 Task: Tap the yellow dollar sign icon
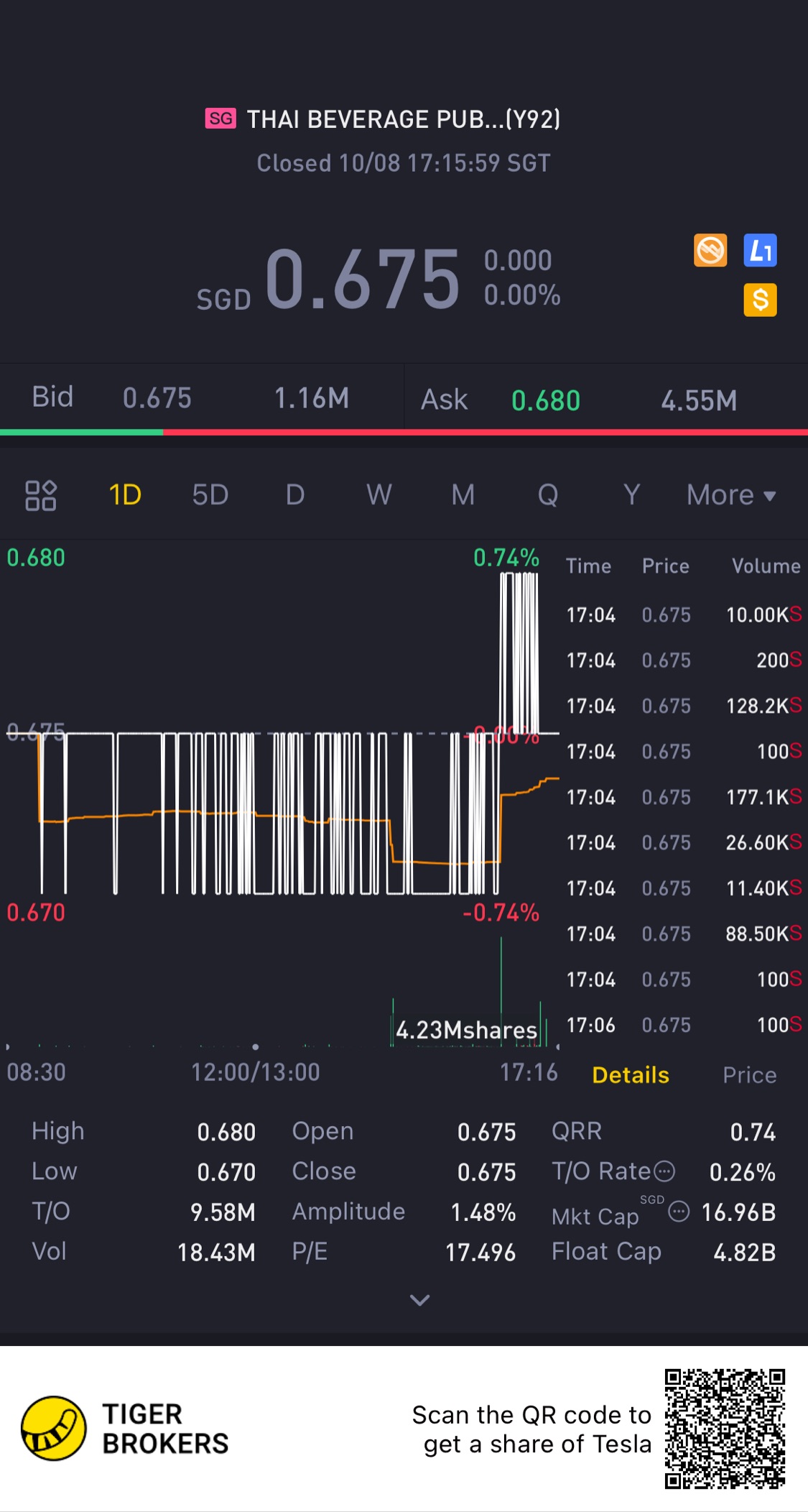pos(760,300)
